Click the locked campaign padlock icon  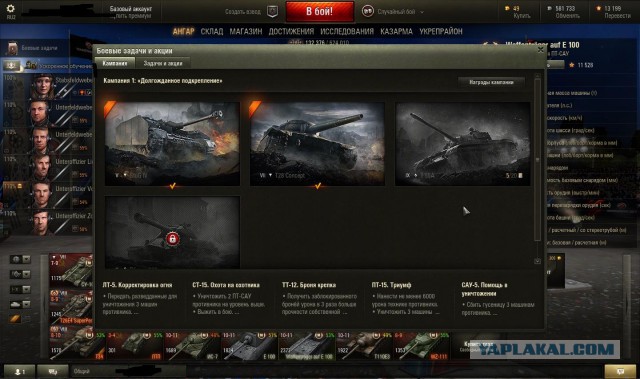pos(172,239)
